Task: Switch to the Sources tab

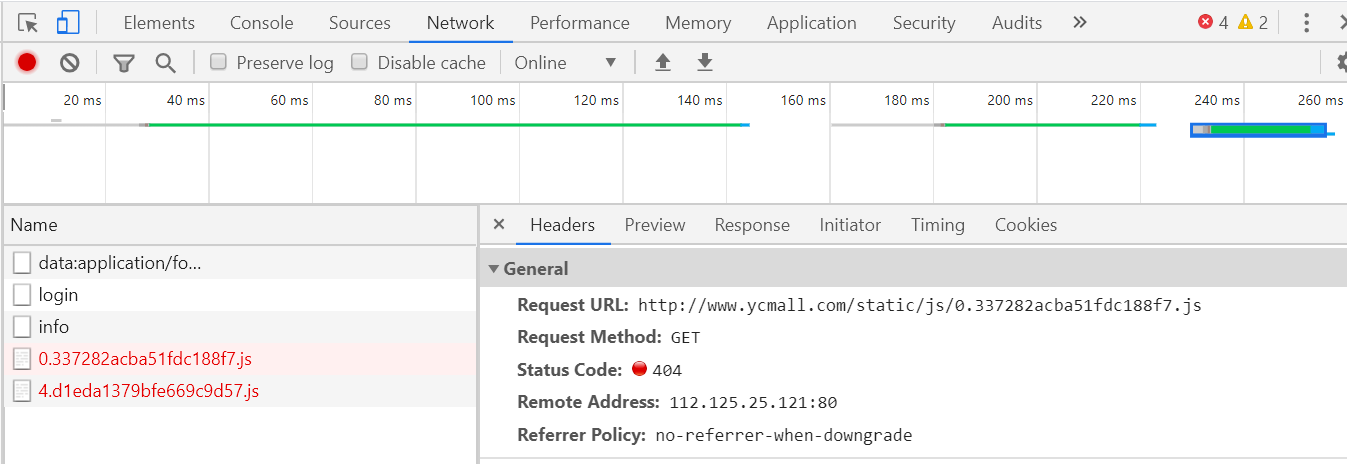Action: [360, 22]
